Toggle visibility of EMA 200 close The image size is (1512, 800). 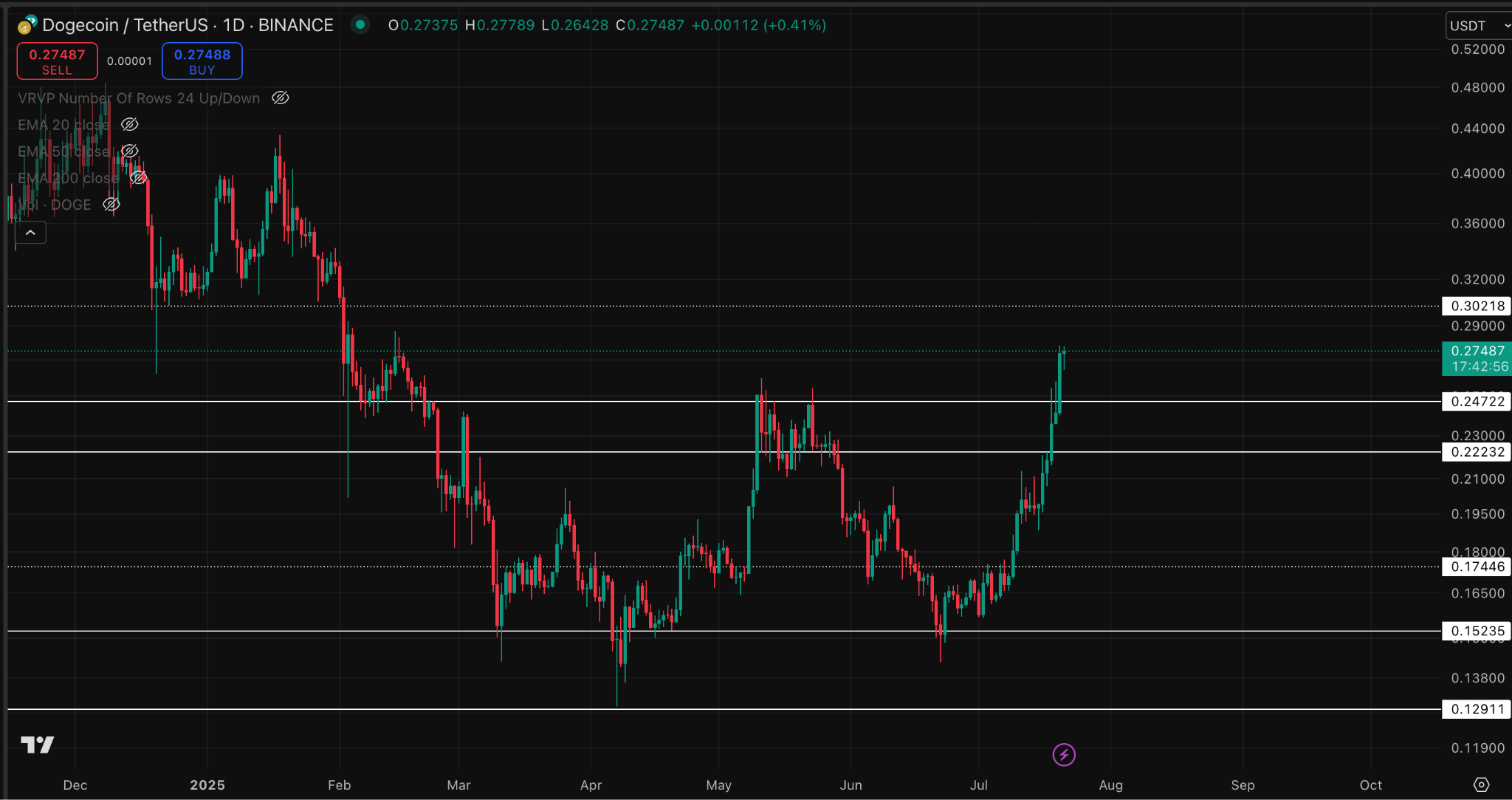click(x=139, y=177)
